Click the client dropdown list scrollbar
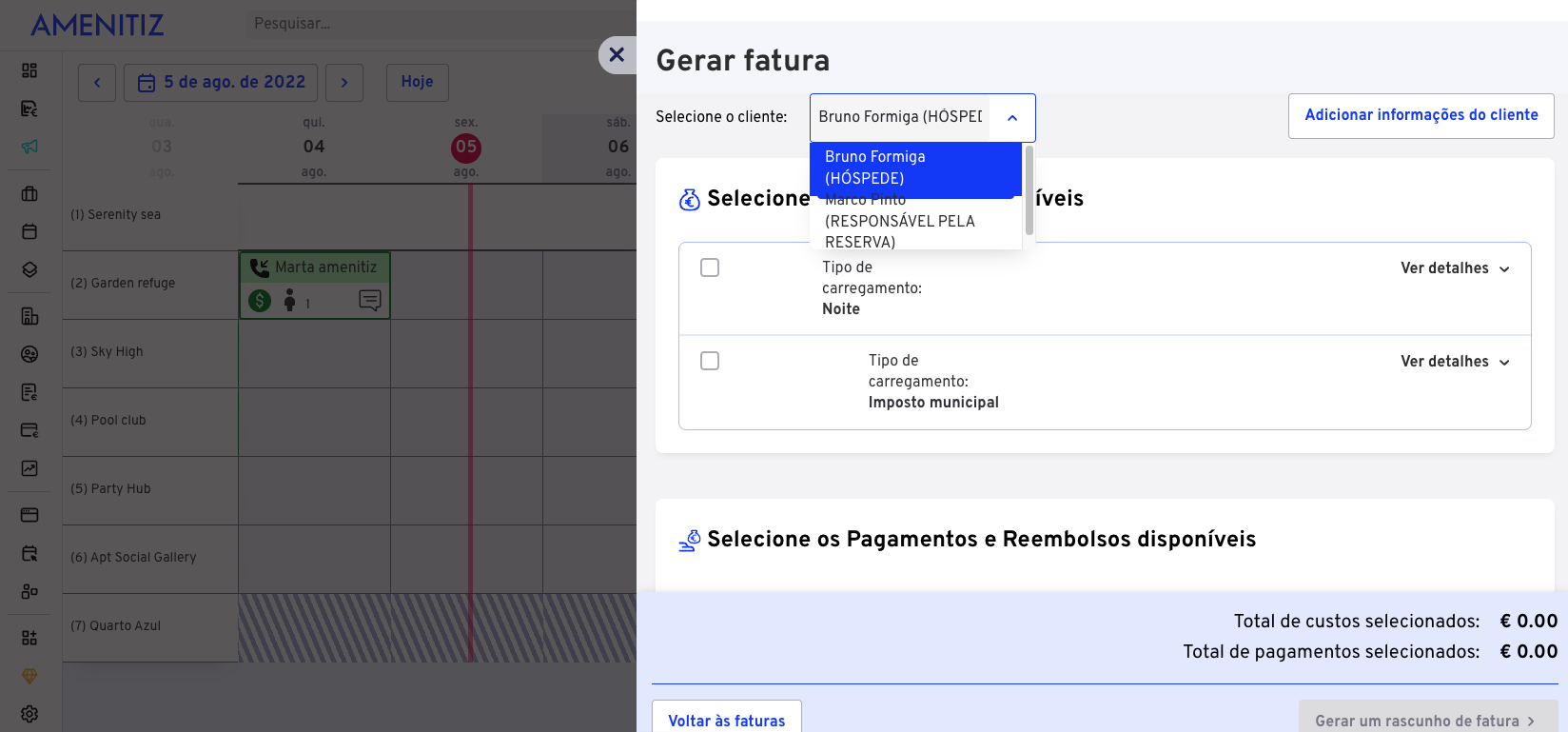The height and width of the screenshot is (732, 1568). coord(1029,190)
